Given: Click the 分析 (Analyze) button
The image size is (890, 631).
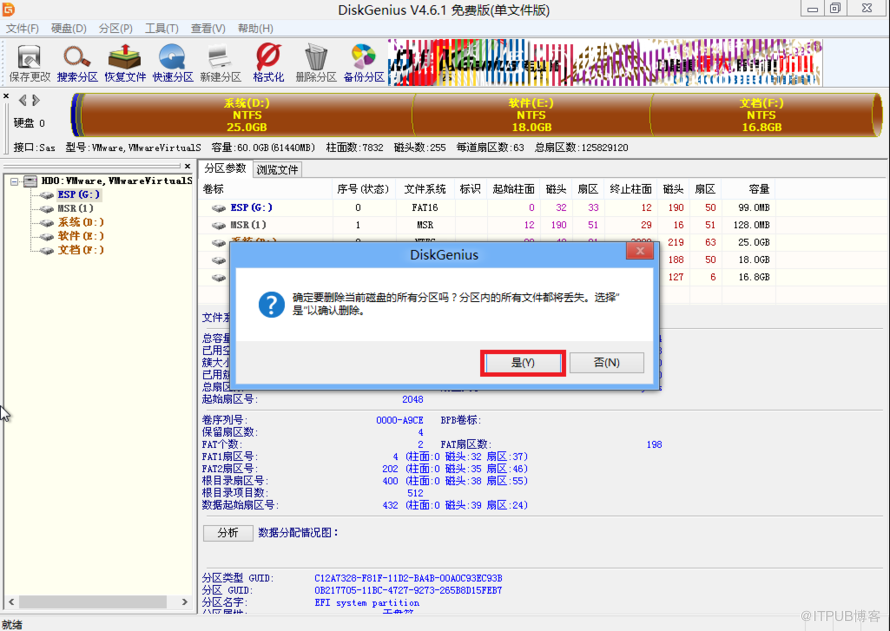Looking at the screenshot, I should pyautogui.click(x=228, y=533).
